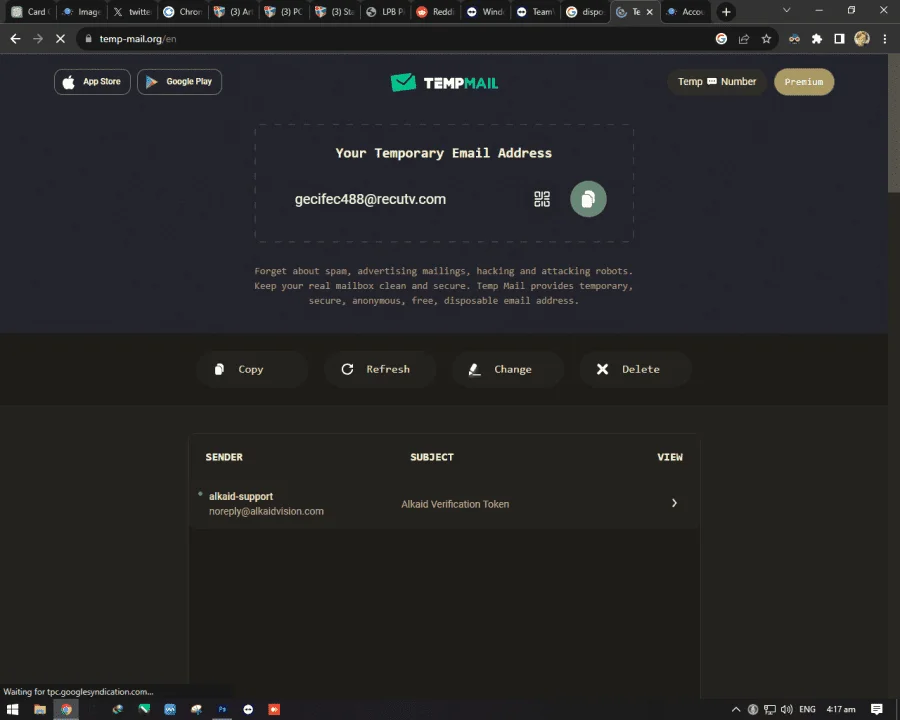Image resolution: width=900 pixels, height=720 pixels.
Task: Click the share page icon in address bar
Action: (x=744, y=38)
